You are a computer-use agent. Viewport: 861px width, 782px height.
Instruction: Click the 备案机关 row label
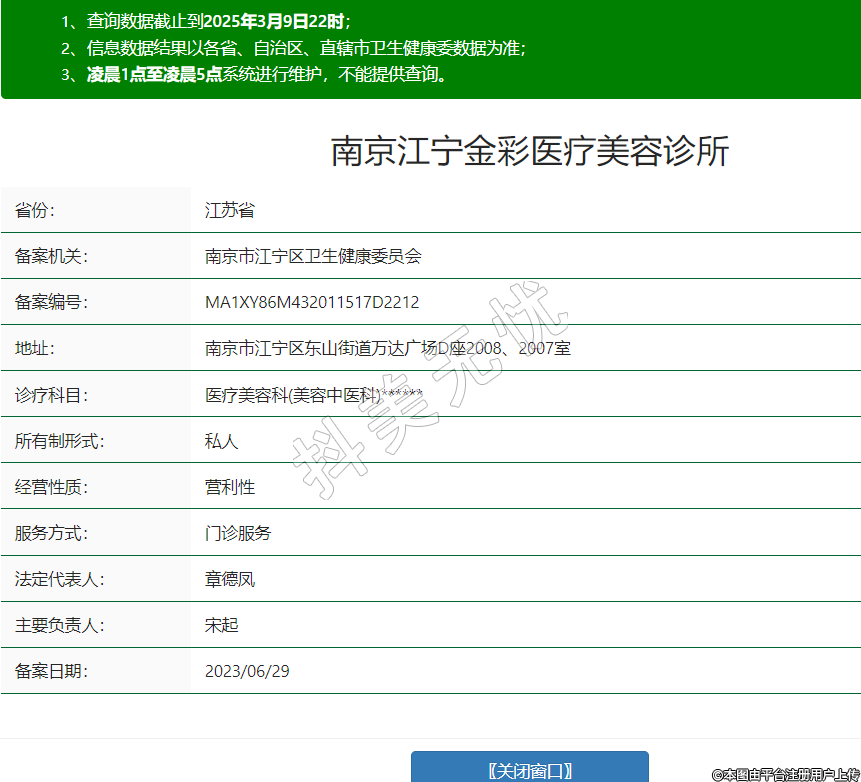point(51,257)
